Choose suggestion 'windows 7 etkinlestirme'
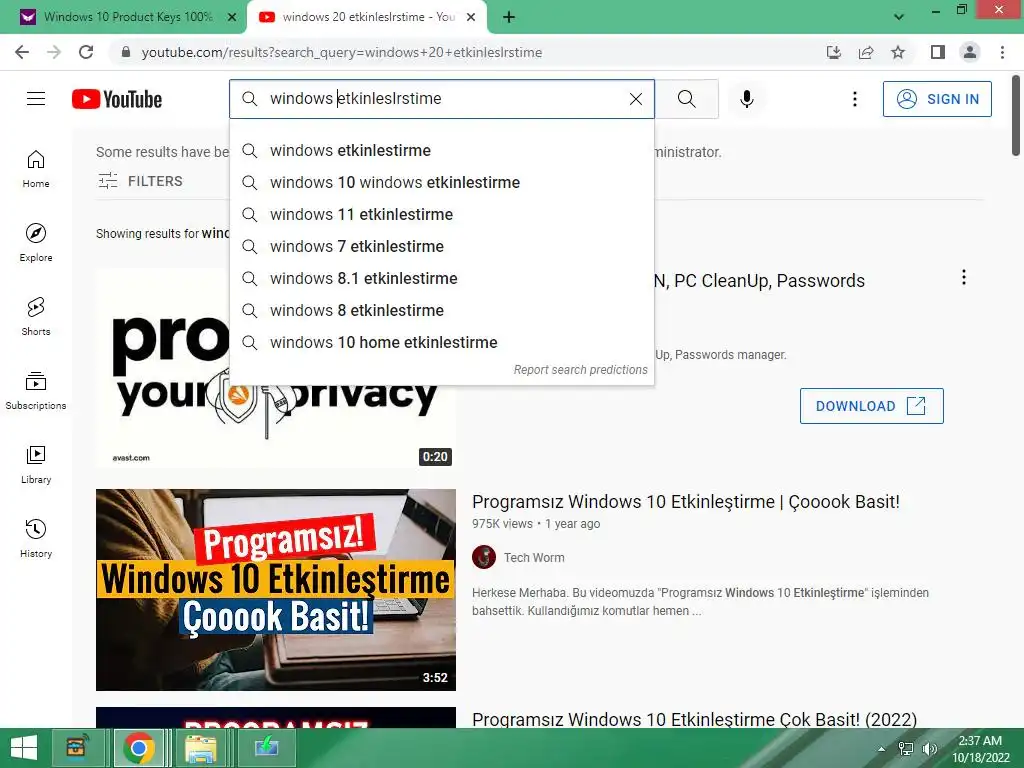 441,247
